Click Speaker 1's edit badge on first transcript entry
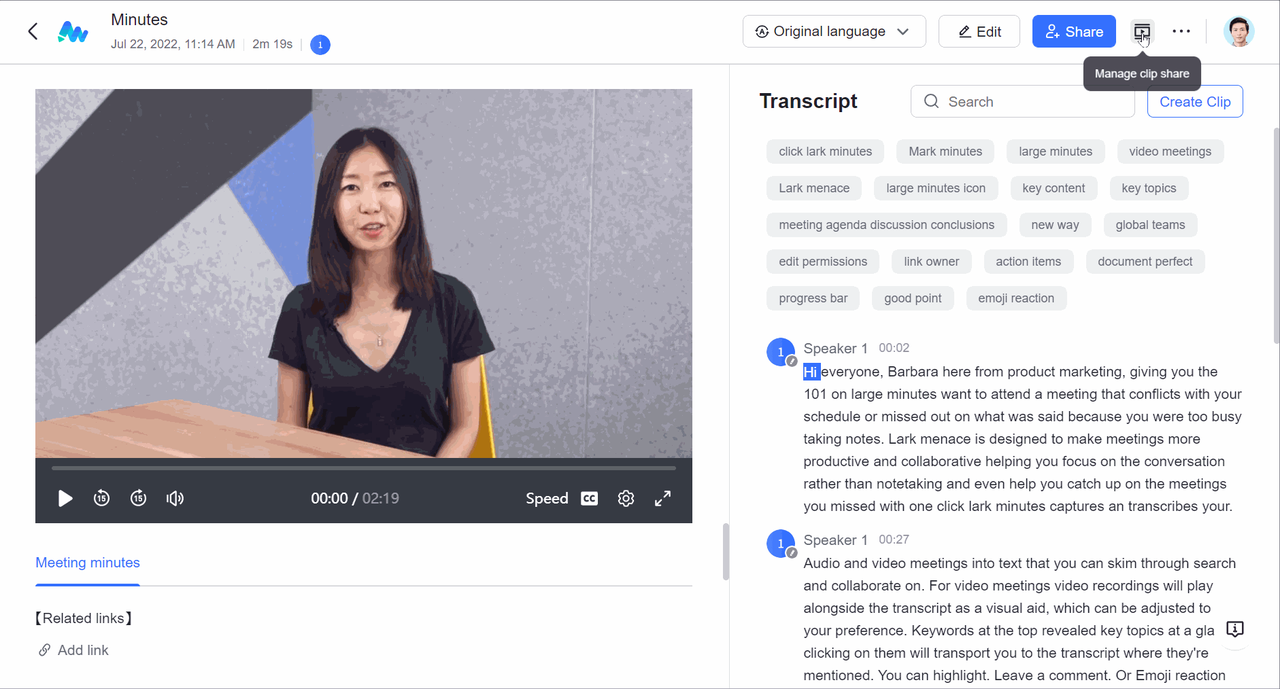Screen dimensions: 1280x689 coord(791,359)
